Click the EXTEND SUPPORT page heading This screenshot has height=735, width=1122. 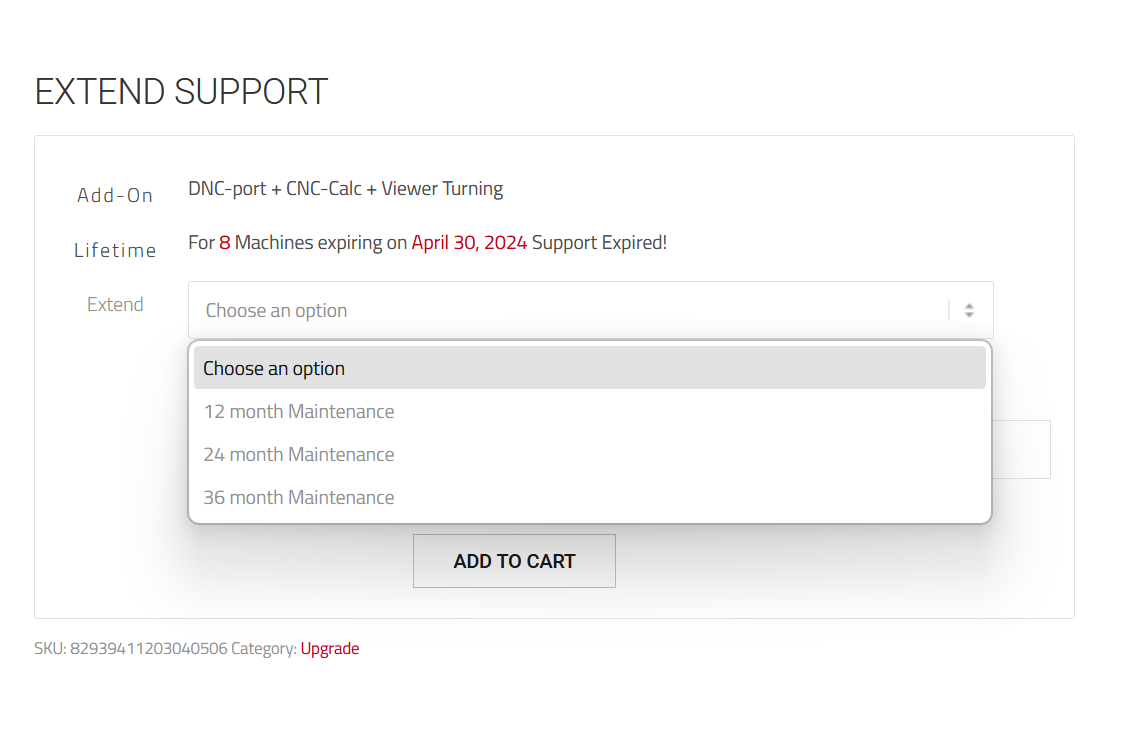click(181, 92)
